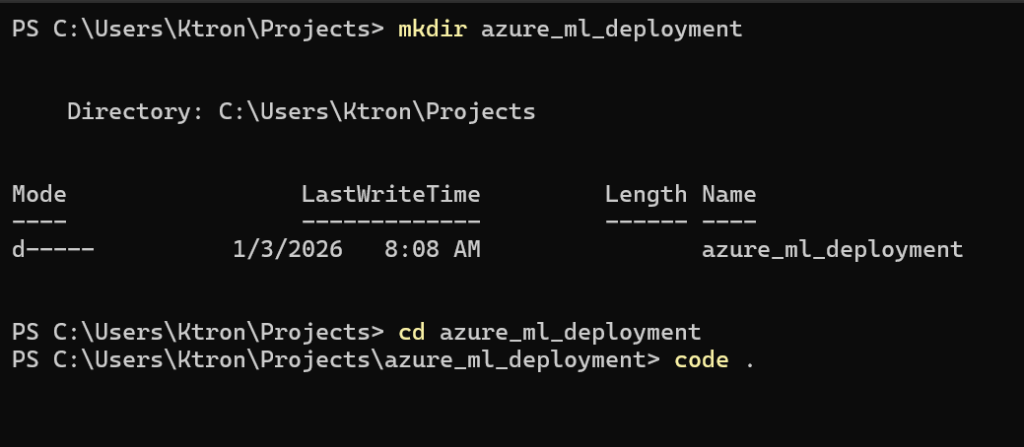Click the Length column header
Image resolution: width=1024 pixels, height=447 pixels.
pyautogui.click(x=645, y=194)
